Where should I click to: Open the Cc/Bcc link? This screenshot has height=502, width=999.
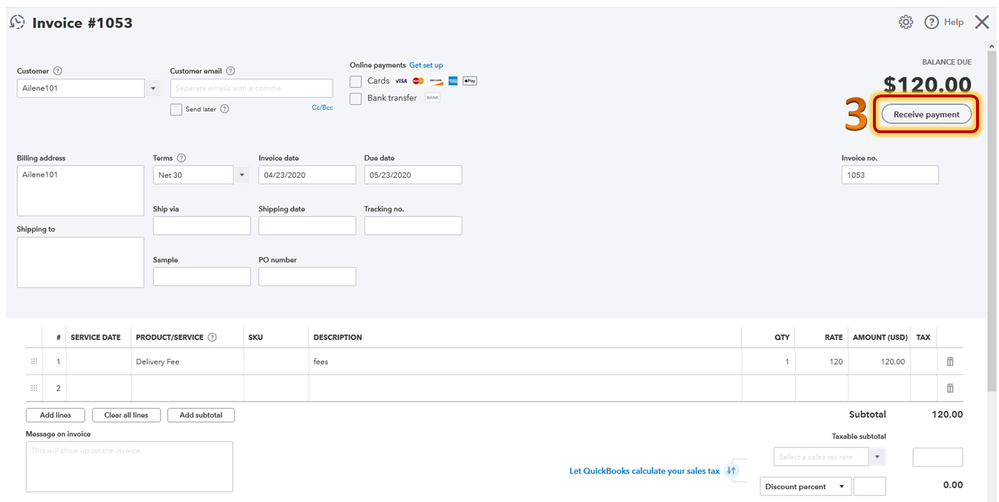tap(322, 108)
